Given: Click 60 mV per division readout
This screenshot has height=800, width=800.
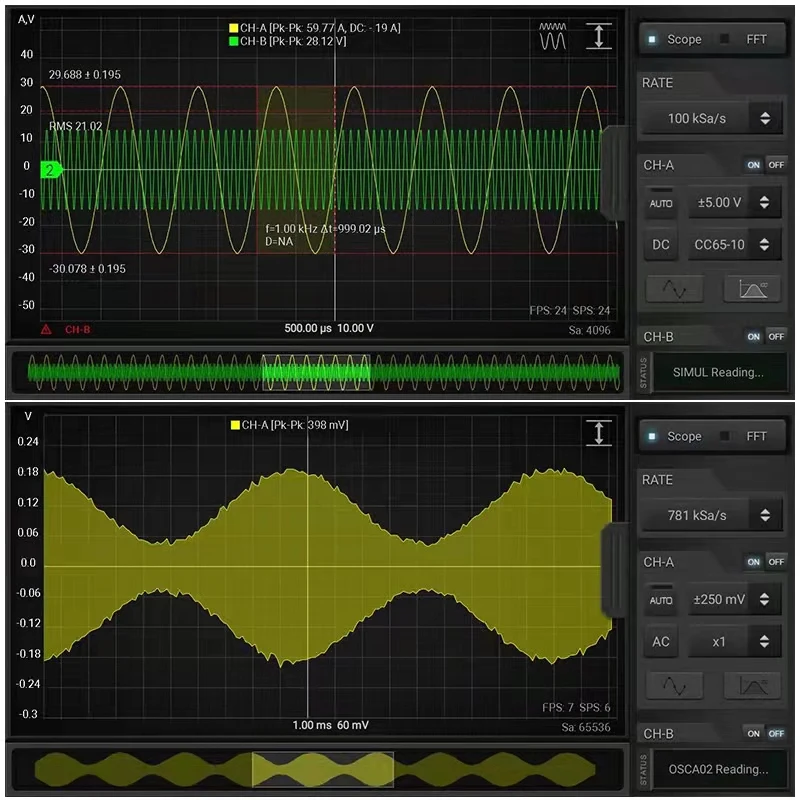Looking at the screenshot, I should pos(353,725).
